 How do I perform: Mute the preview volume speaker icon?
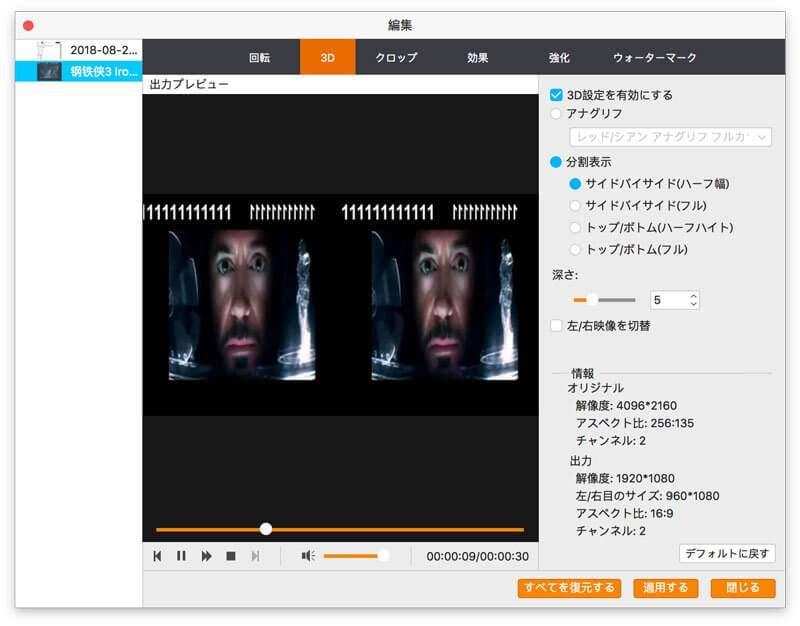(308, 556)
